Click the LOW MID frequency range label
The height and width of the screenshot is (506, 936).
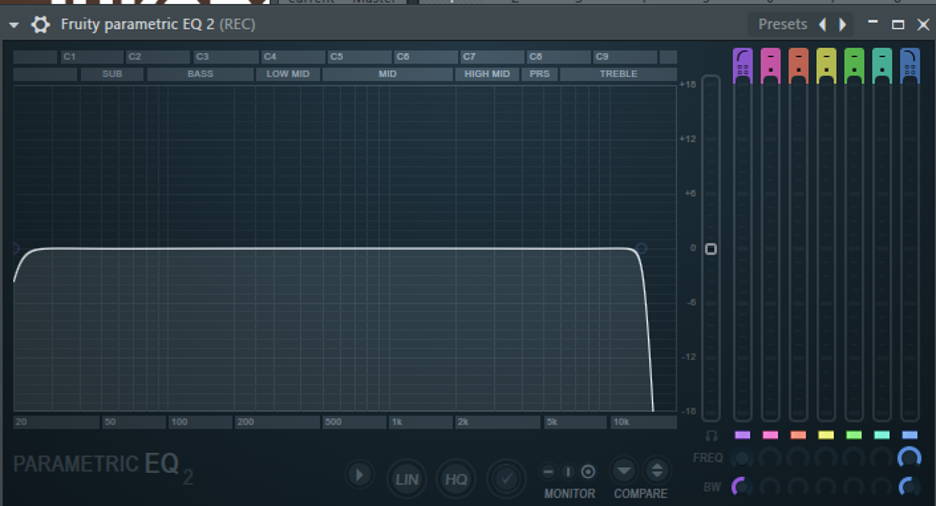point(288,74)
